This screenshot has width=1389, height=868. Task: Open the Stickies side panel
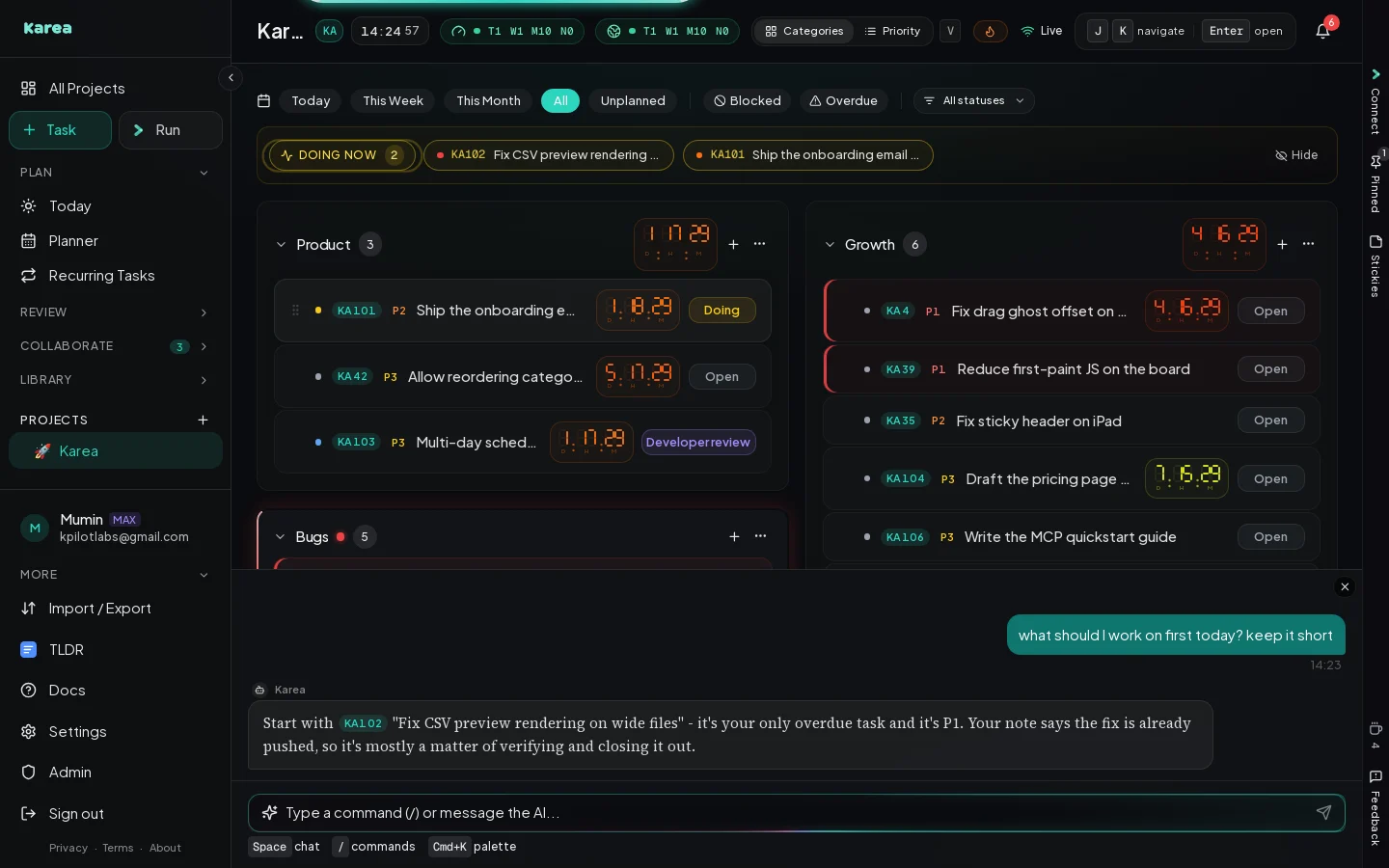(1375, 265)
